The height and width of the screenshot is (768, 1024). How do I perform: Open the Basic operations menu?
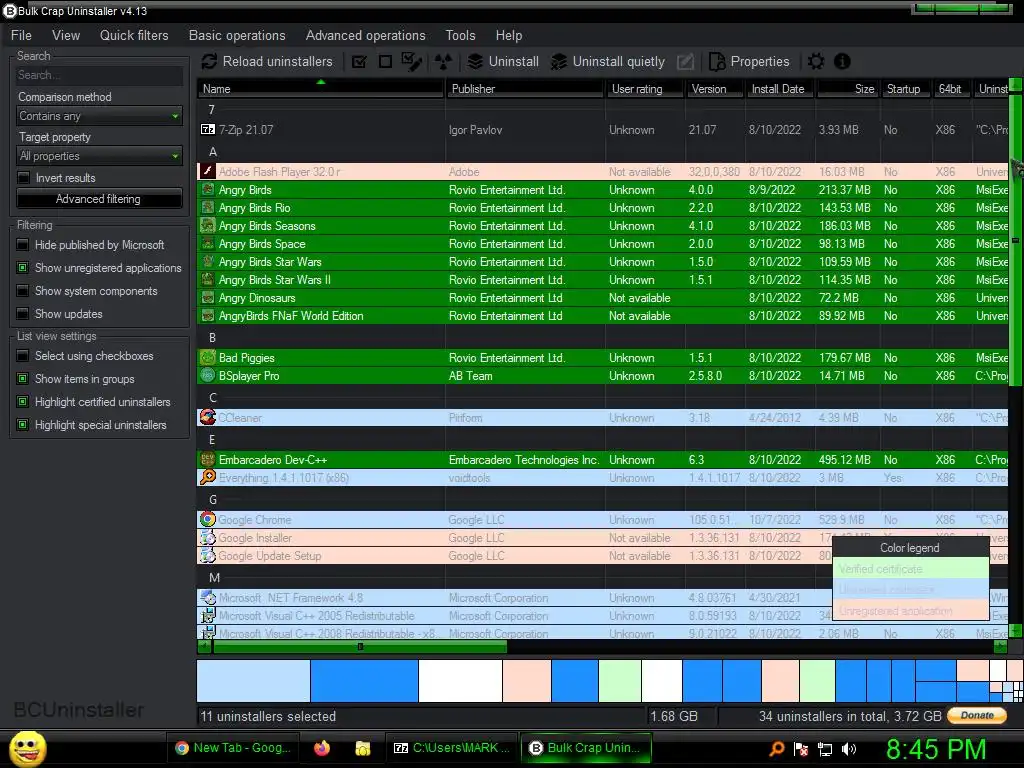237,35
